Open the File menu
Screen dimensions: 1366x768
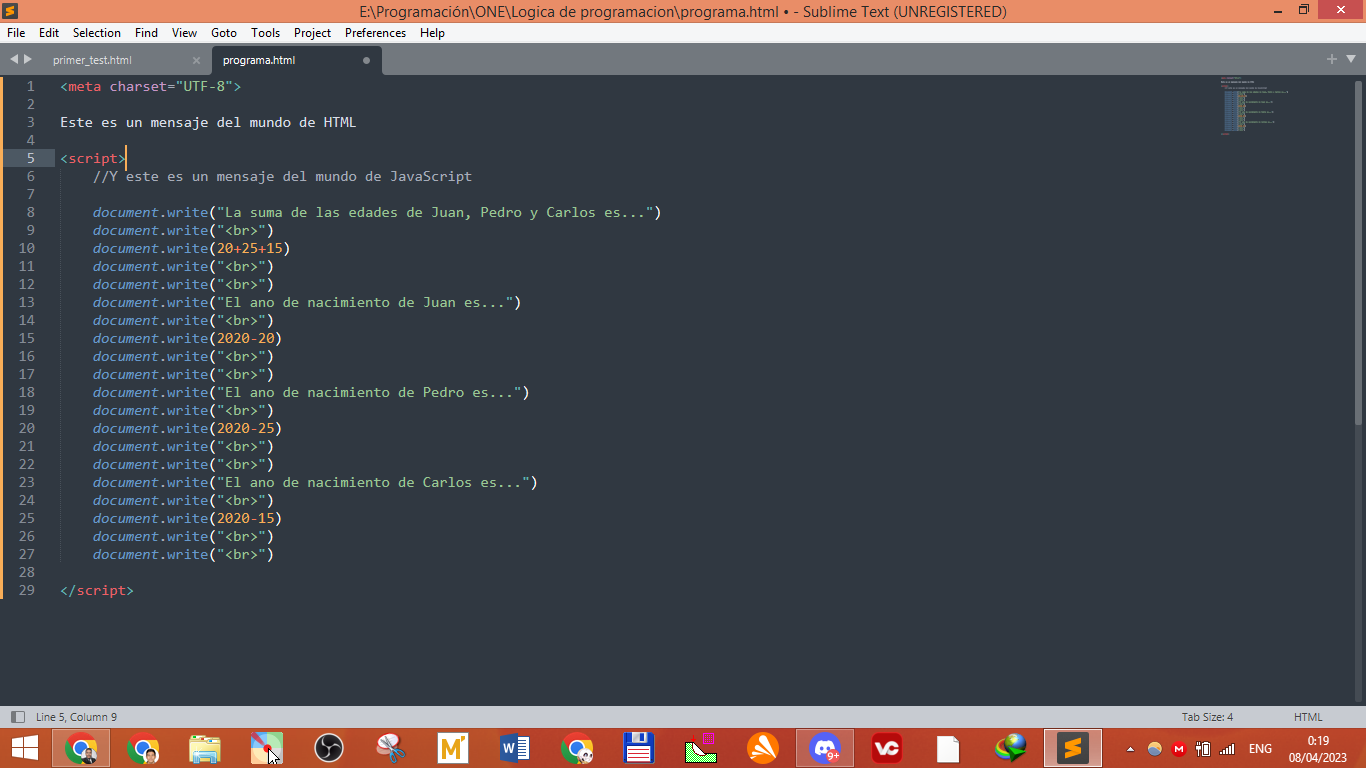[x=16, y=33]
